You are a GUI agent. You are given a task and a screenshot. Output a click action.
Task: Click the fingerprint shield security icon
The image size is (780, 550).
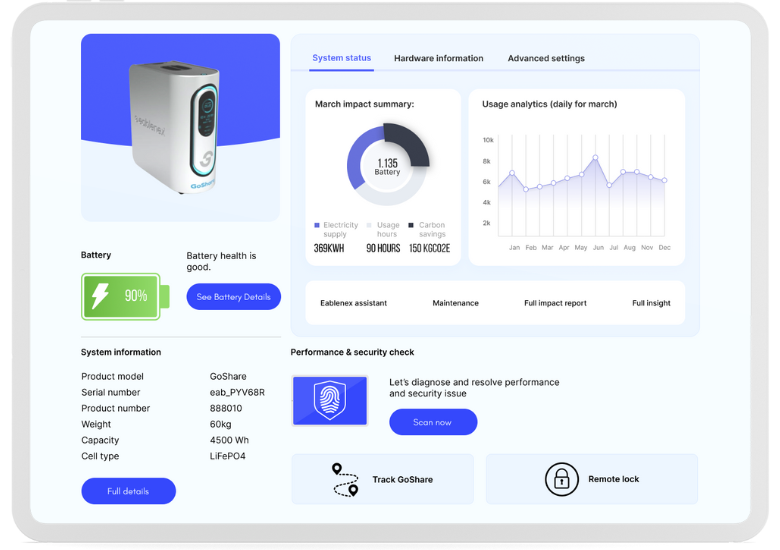point(330,400)
